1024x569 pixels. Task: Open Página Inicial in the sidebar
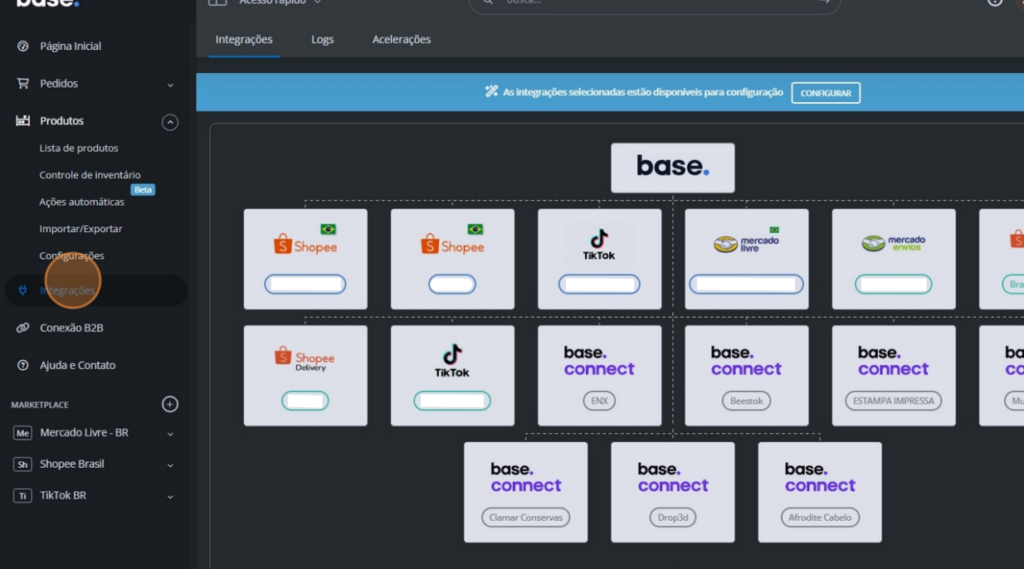click(x=70, y=46)
